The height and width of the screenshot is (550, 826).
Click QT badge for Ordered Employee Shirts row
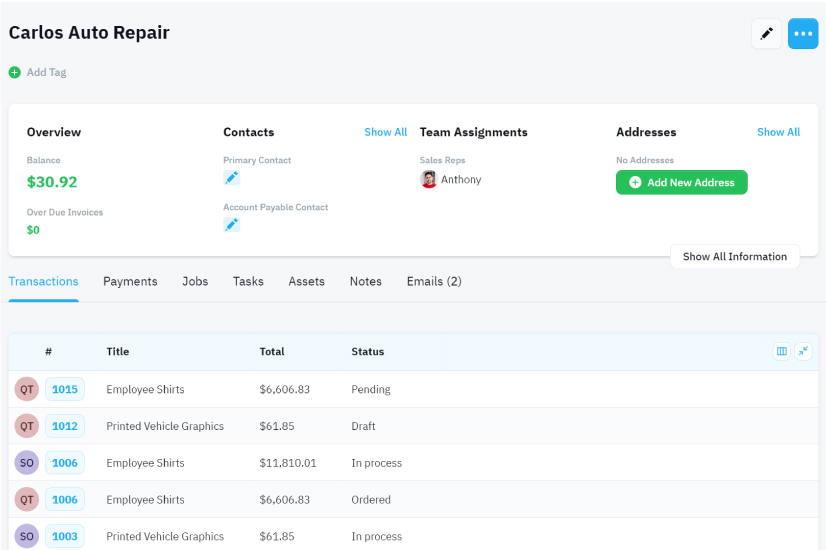[27, 499]
